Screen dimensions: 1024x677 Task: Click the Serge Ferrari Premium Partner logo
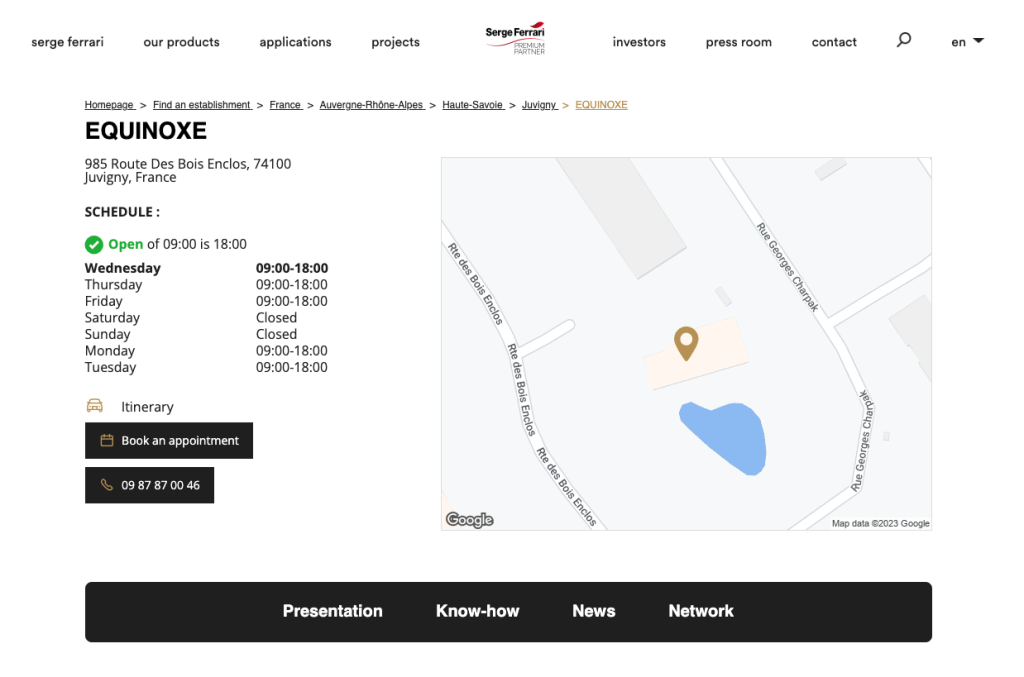click(x=515, y=39)
